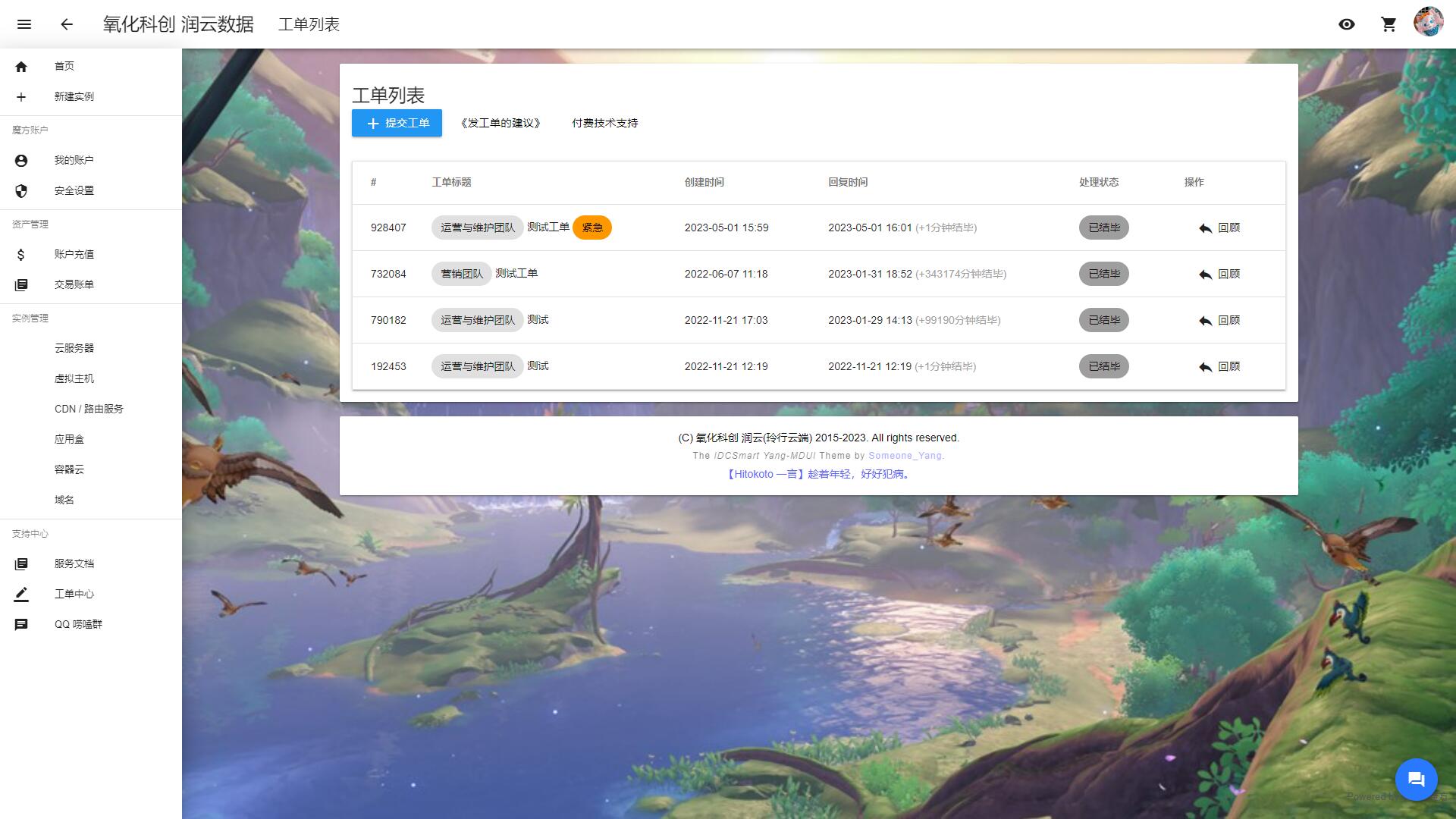Open 容器云 in sidebar

91,470
